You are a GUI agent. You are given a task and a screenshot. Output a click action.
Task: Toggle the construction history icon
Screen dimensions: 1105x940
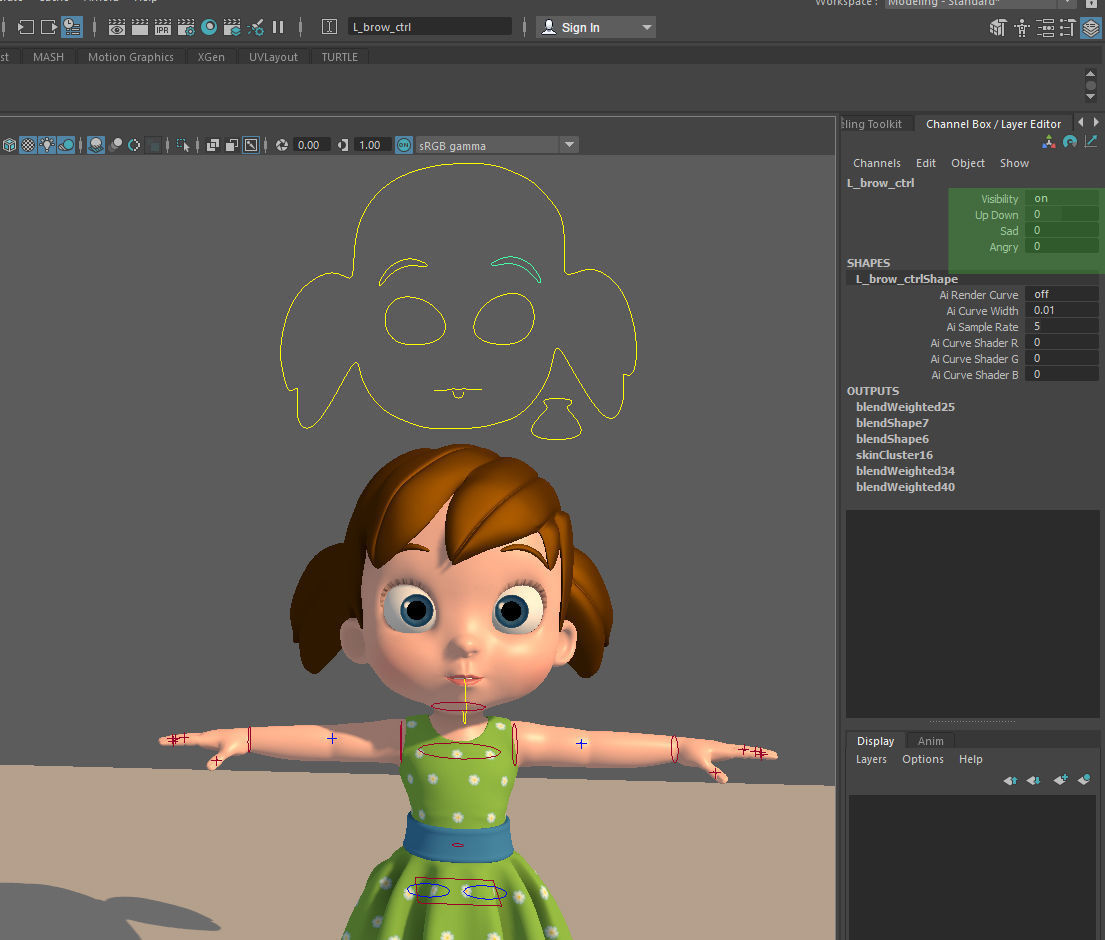(72, 27)
